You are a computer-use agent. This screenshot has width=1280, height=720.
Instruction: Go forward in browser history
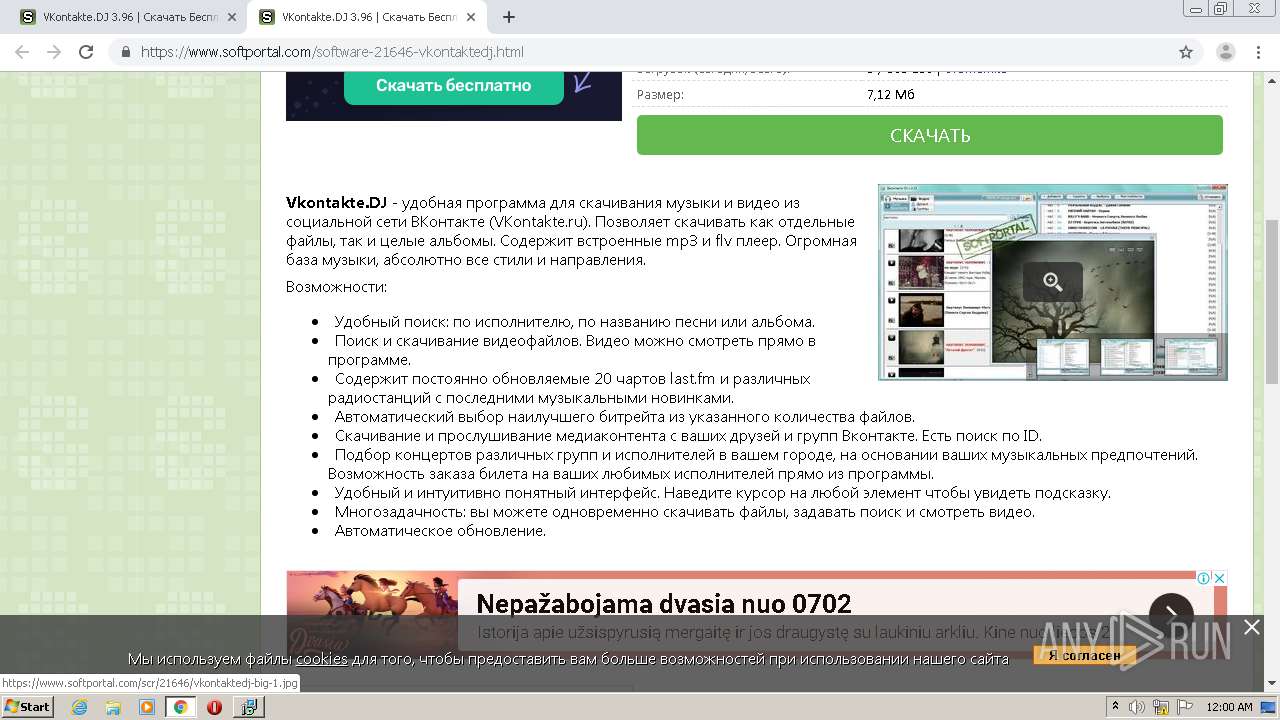click(x=54, y=52)
